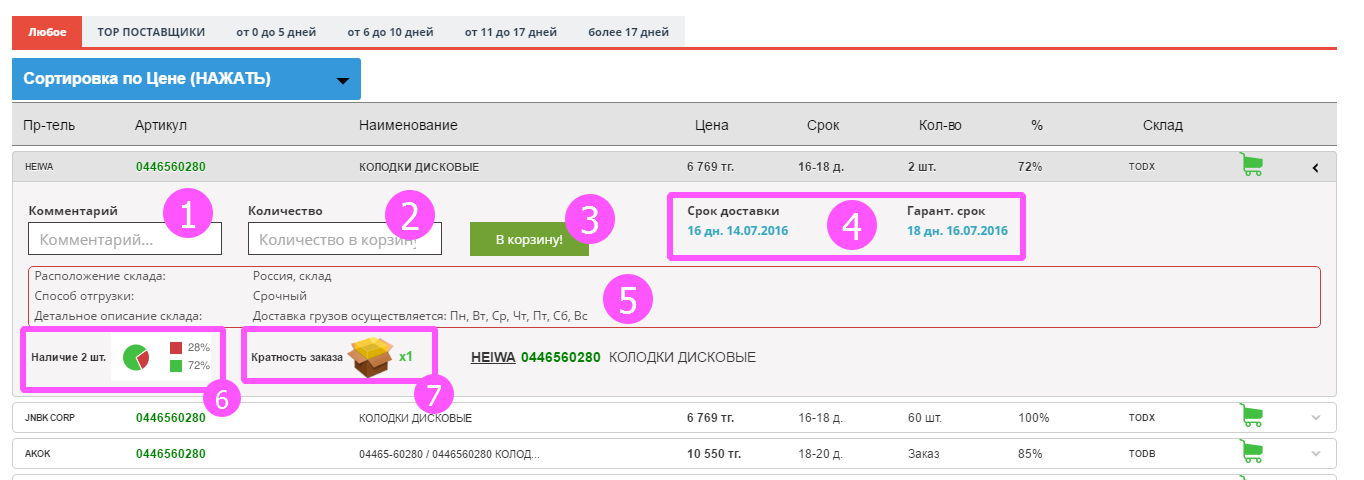Click the Кол-во column header
The width and height of the screenshot is (1364, 480).
pos(940,125)
